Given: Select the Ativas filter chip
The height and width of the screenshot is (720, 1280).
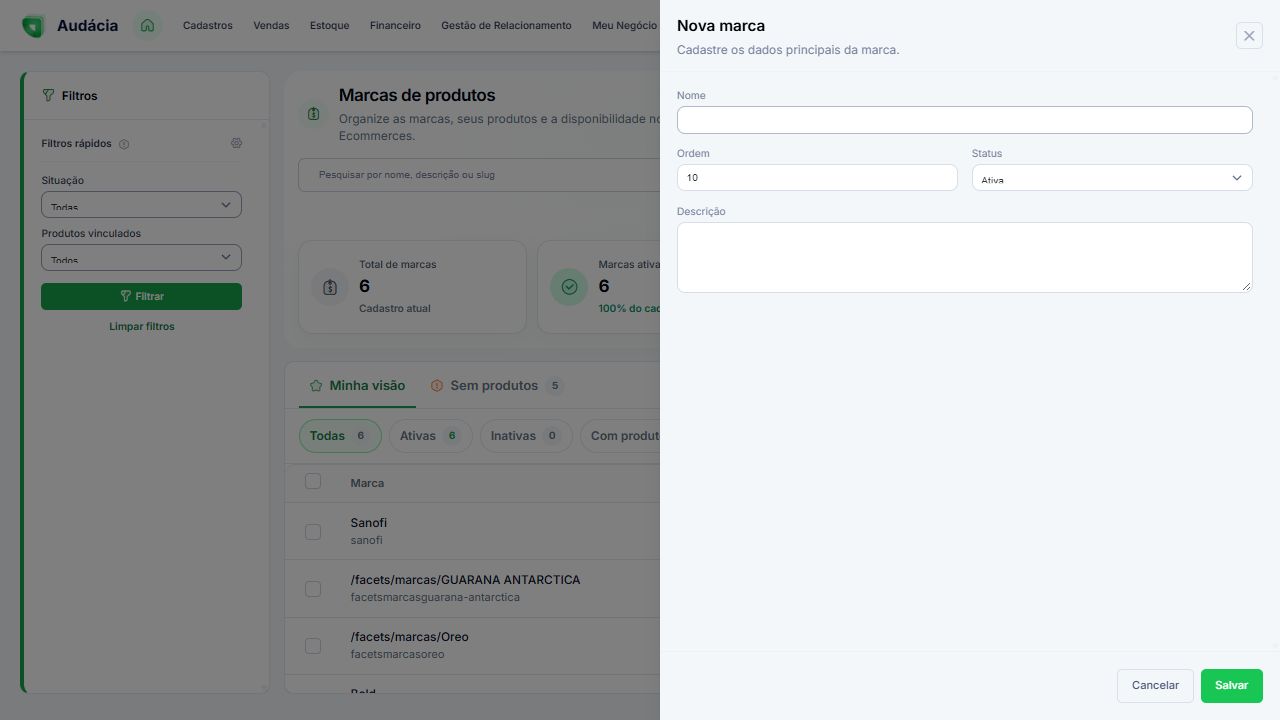Looking at the screenshot, I should point(430,436).
